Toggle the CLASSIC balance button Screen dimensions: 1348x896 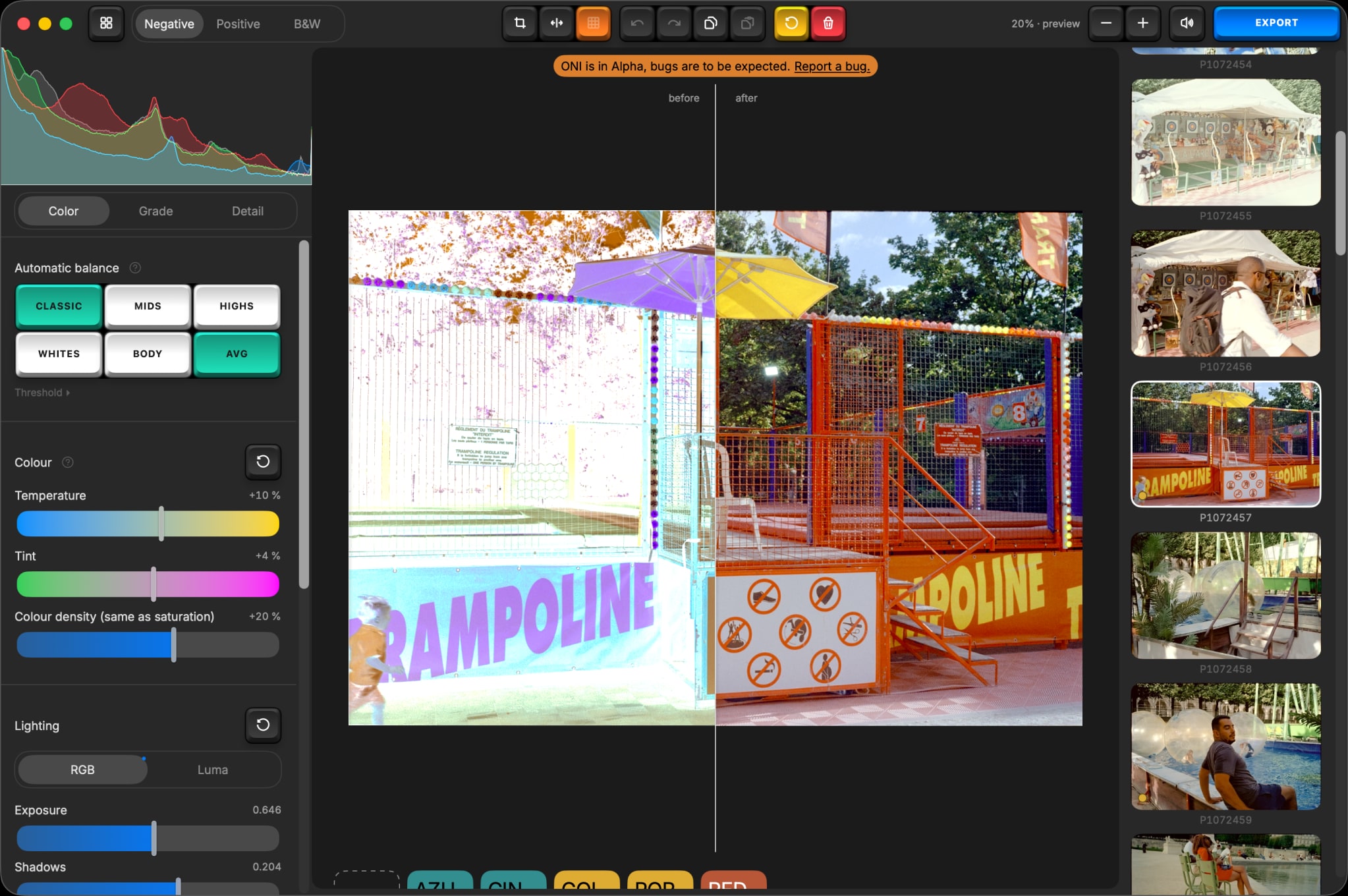(x=59, y=306)
